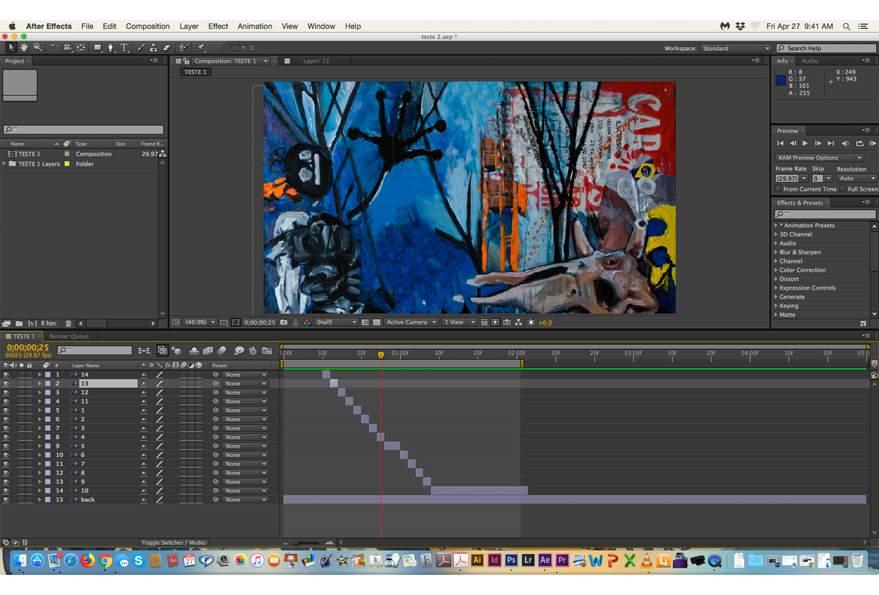Toggle hide shy layers switch in timeline
The image size is (879, 595).
(193, 350)
